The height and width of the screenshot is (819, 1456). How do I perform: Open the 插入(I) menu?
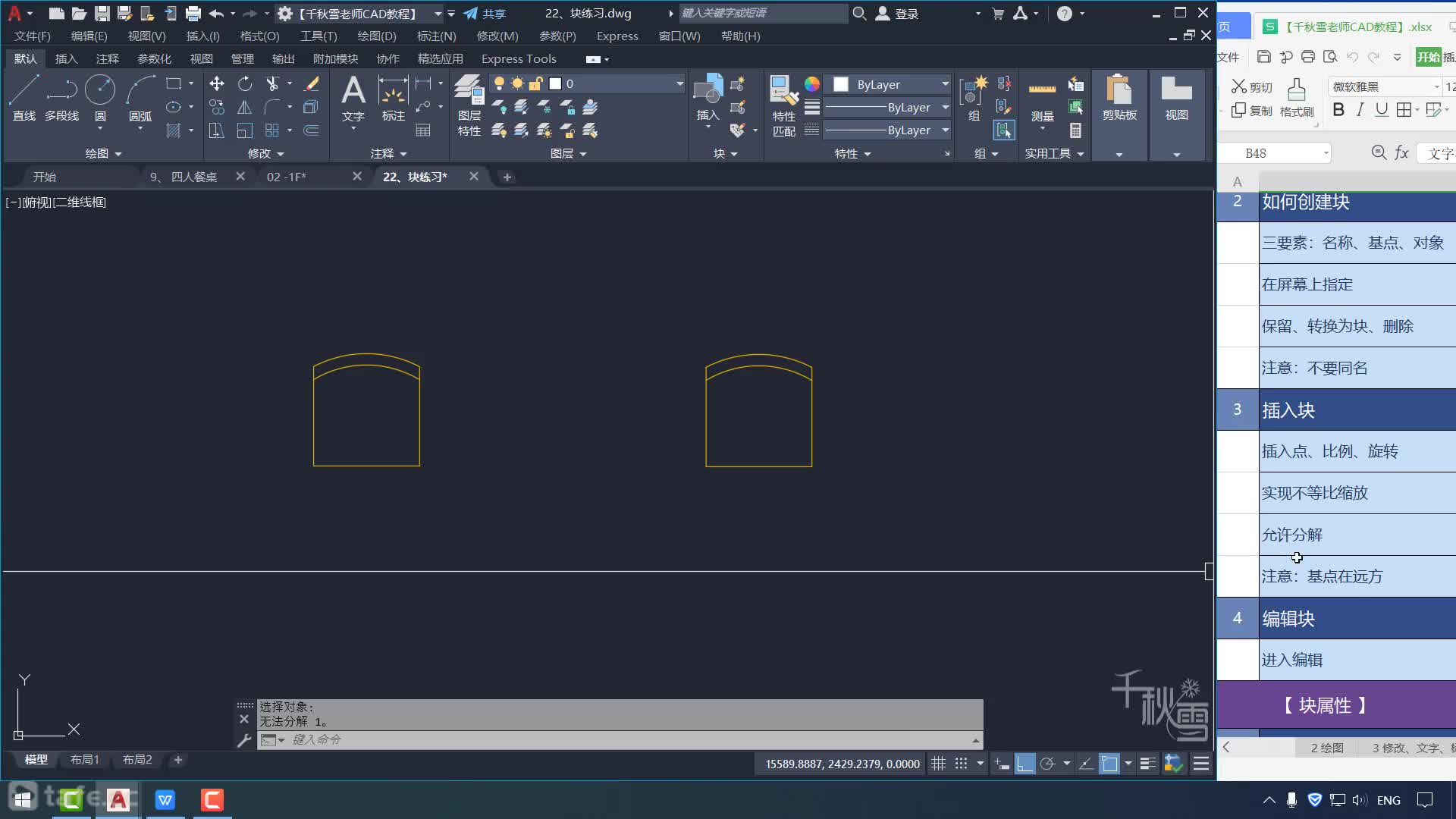(202, 36)
